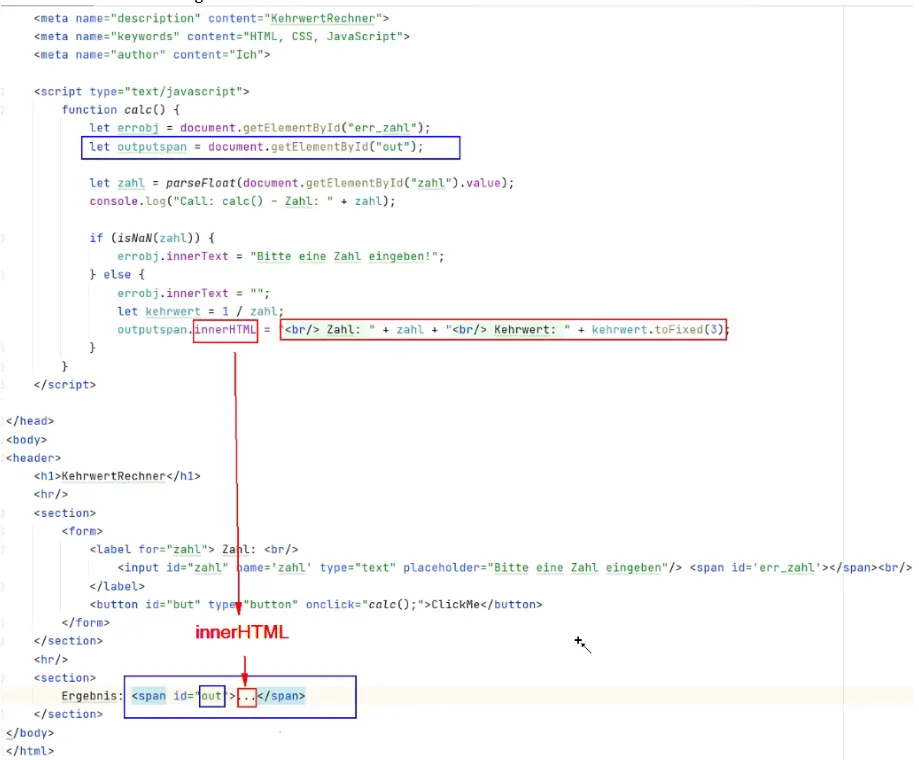Click the opening <form> tag
Viewport: 919px width, 760px height.
(82, 531)
